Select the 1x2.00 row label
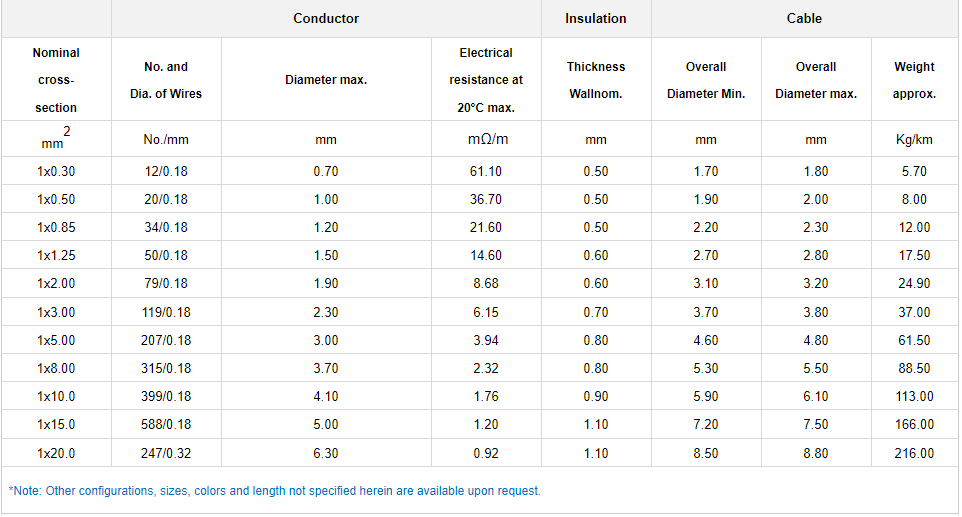Viewport: 962px width, 517px height. tap(56, 284)
